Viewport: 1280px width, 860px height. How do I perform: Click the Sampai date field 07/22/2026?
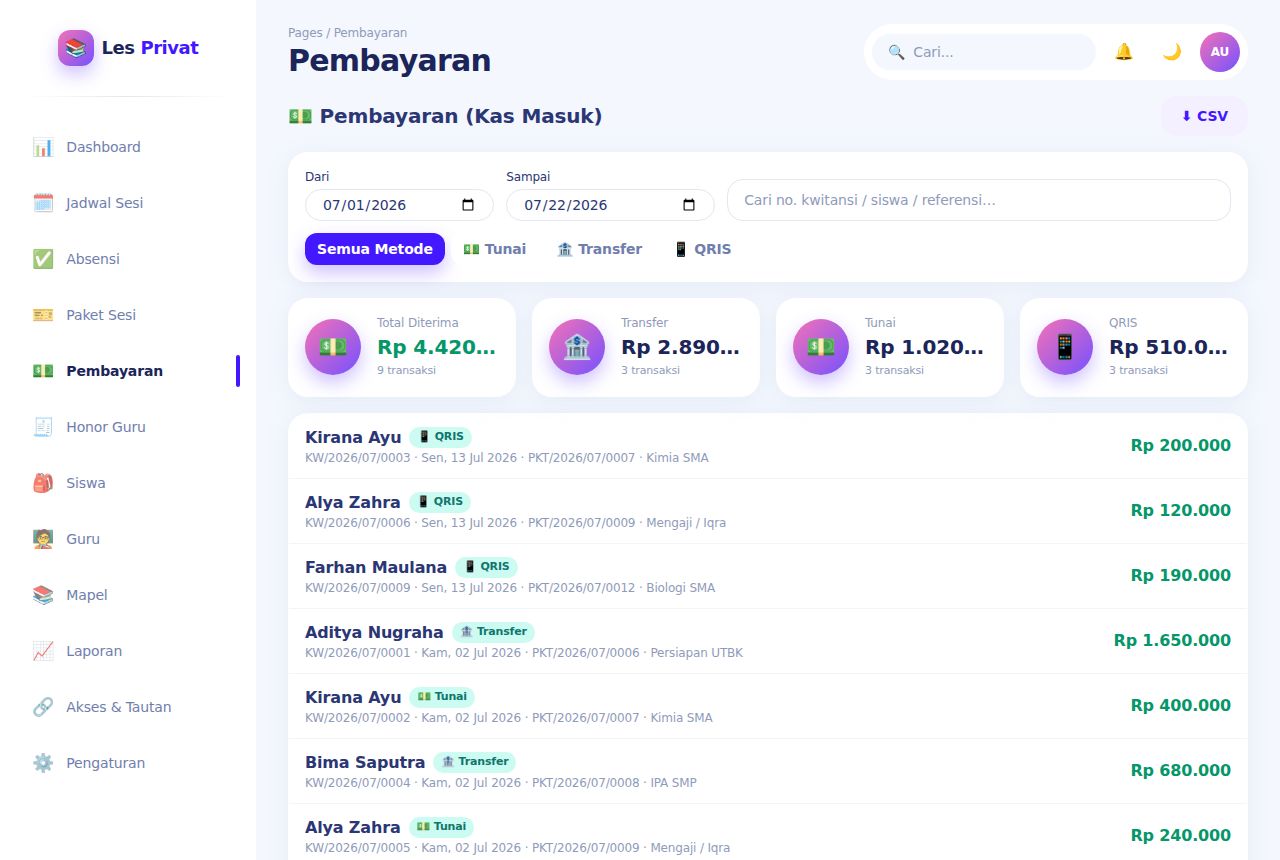pos(610,205)
